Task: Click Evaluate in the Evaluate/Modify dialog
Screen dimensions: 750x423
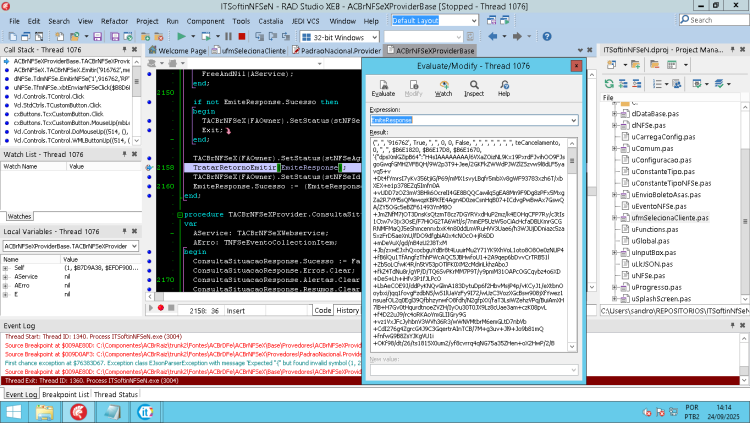Action: [383, 88]
